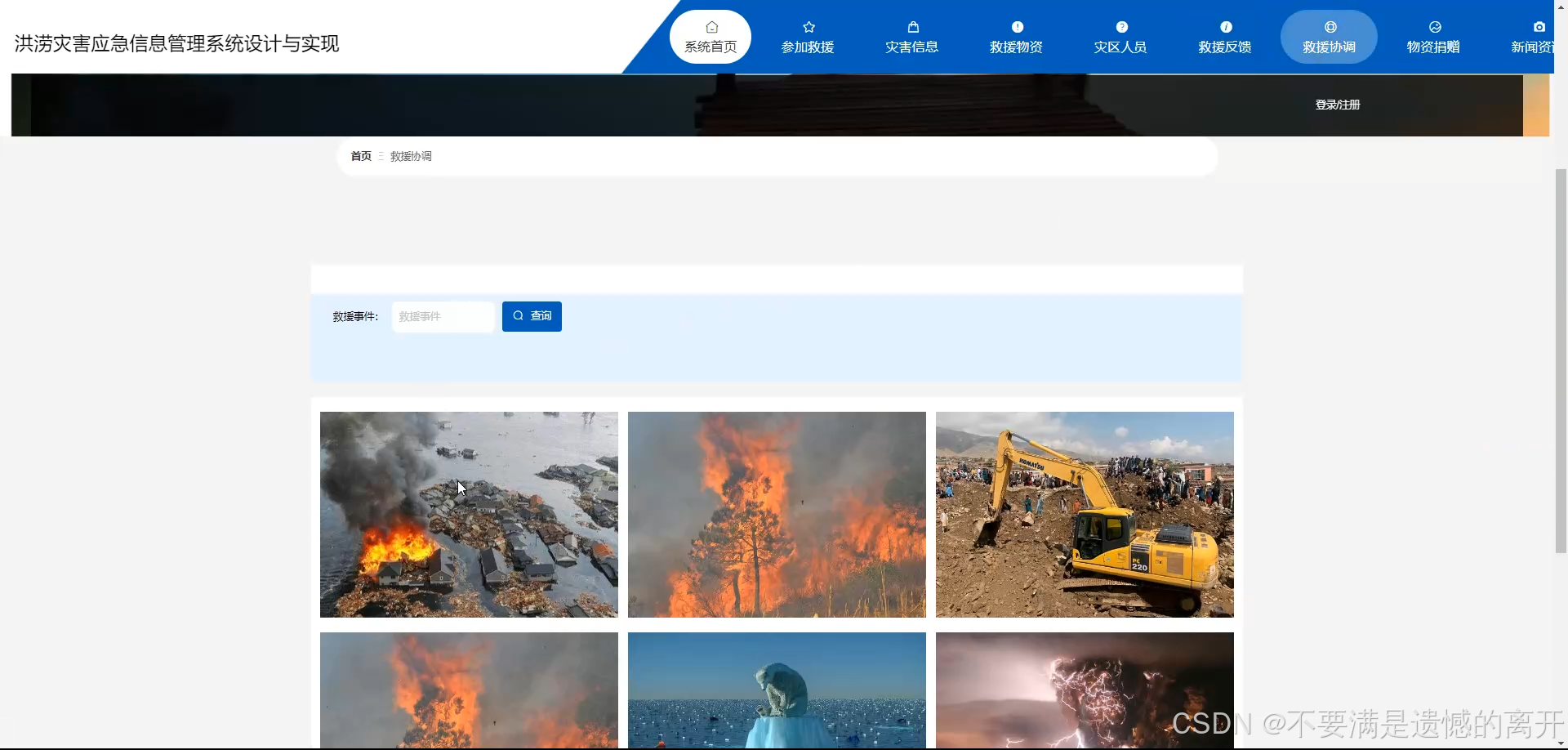Click the site title 洪涝灾害应急信息管理系统设计与实现
1568x750 pixels.
point(176,43)
